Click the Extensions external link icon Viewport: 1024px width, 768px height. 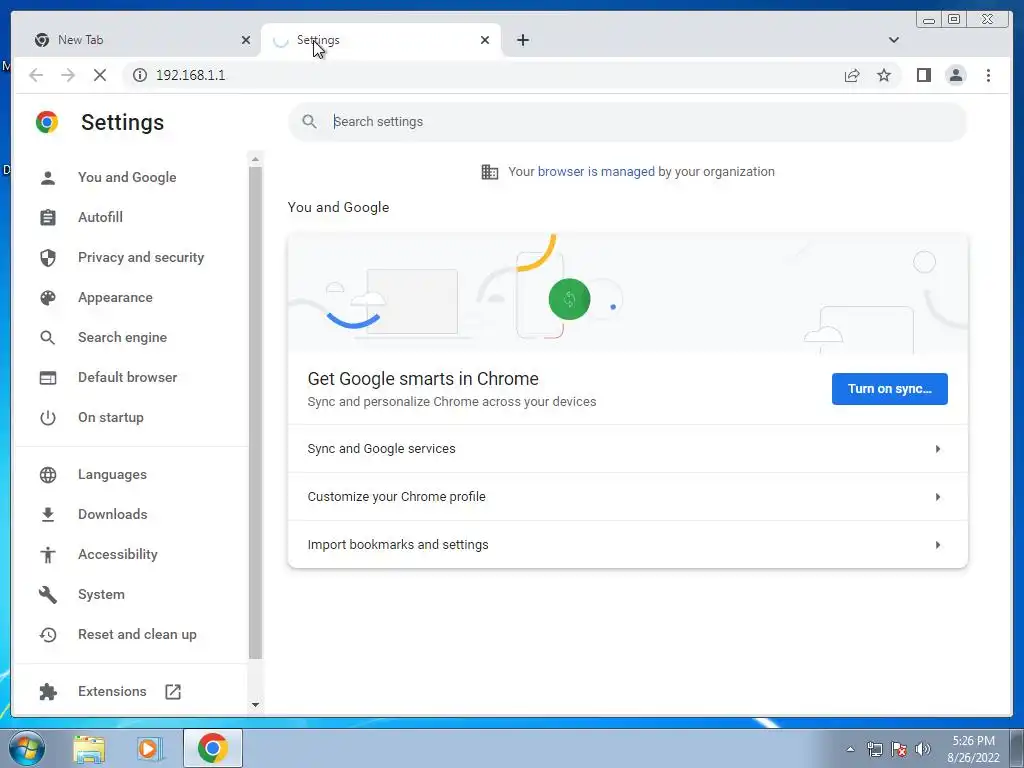172,692
